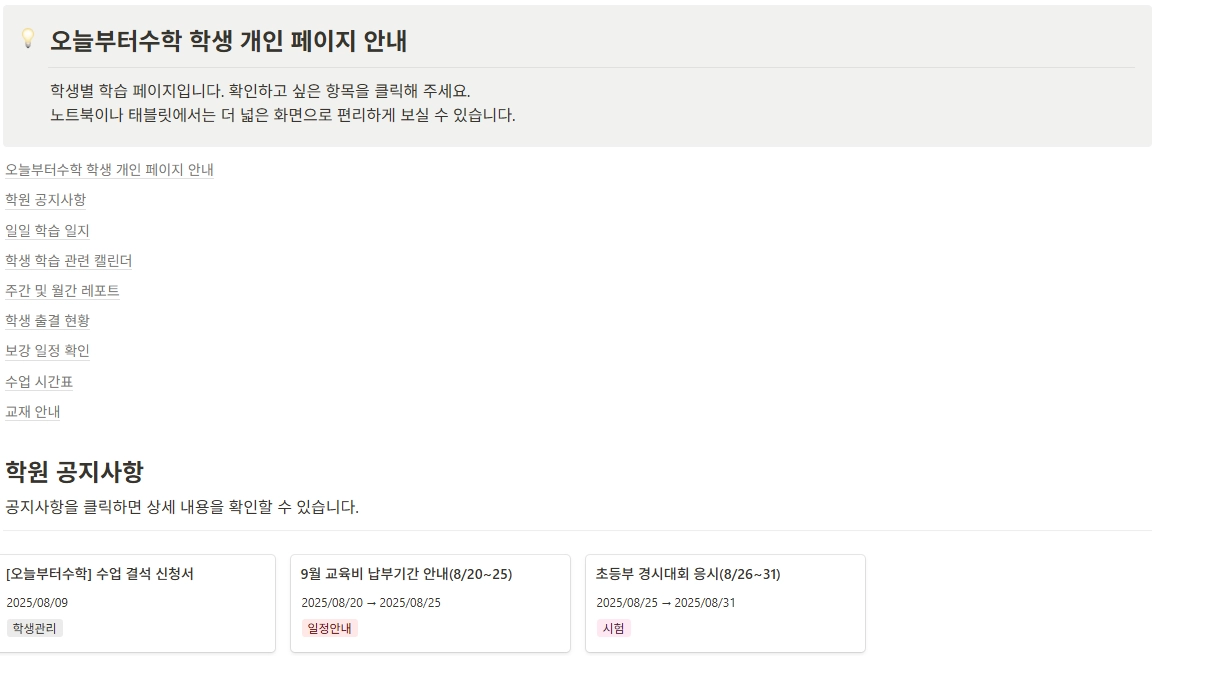Click the pink 일정안내 tag

click(329, 629)
